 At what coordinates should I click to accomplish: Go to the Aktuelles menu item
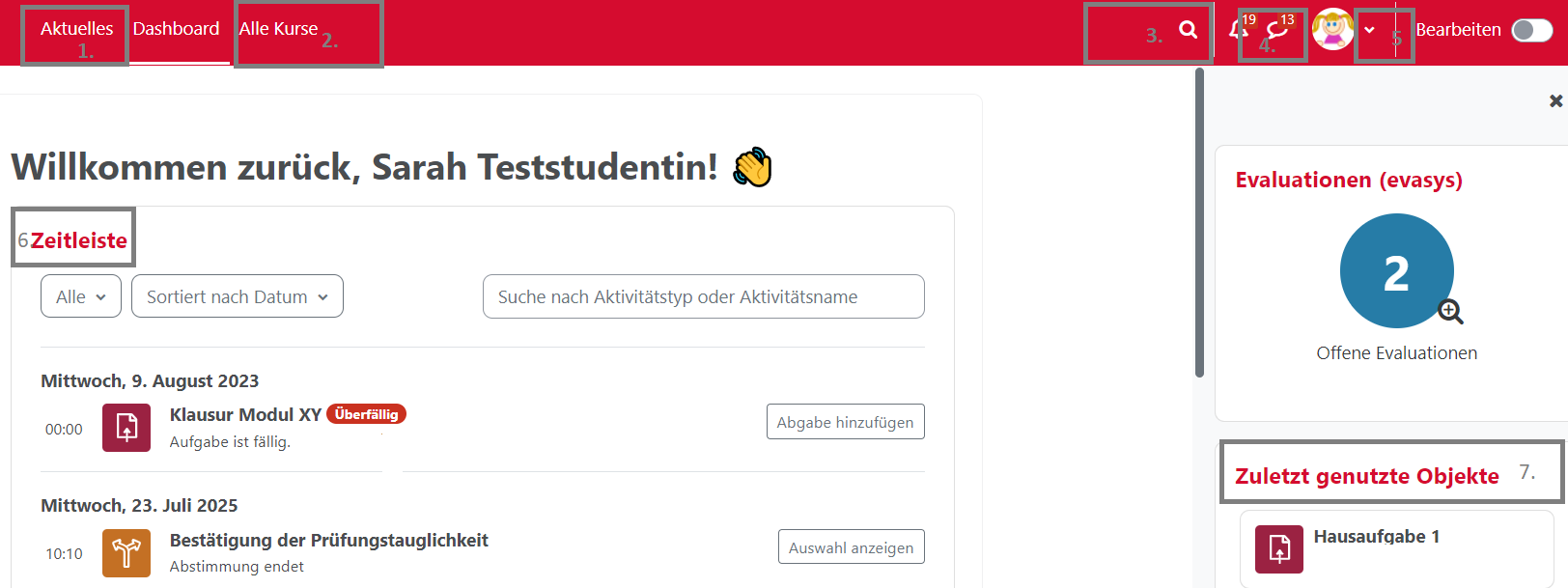click(x=76, y=29)
